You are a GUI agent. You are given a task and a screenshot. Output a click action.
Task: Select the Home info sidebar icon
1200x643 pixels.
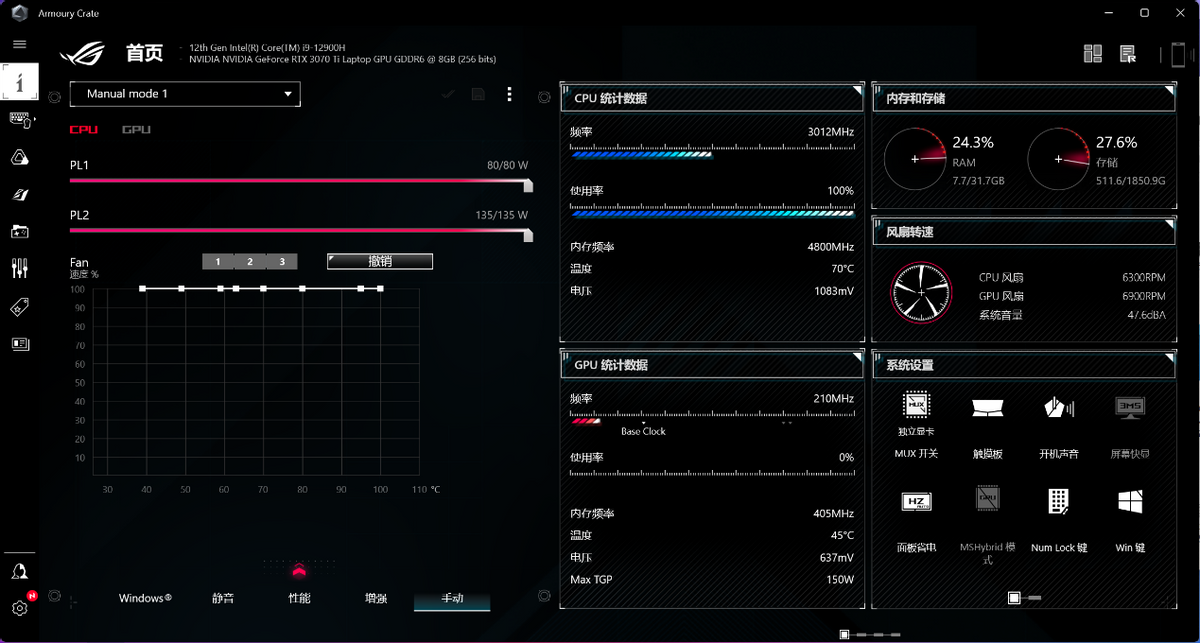[x=20, y=81]
